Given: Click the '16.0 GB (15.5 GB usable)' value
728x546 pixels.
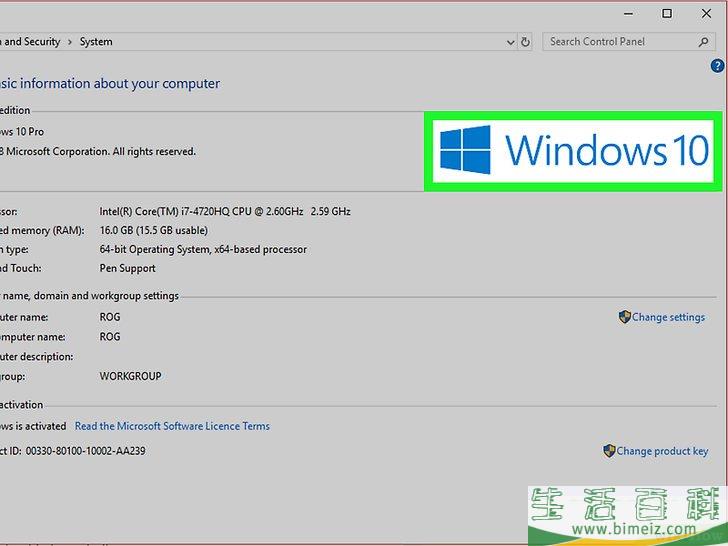Looking at the screenshot, I should [154, 230].
